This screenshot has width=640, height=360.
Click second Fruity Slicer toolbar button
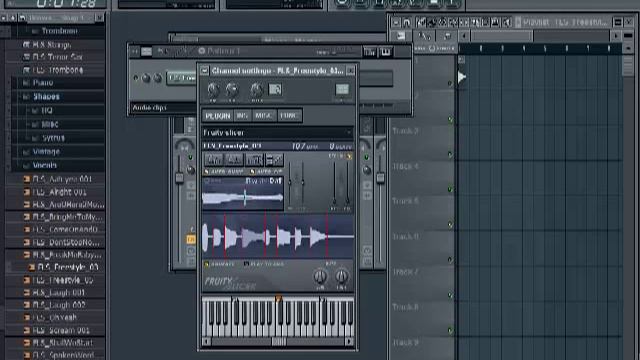[x=233, y=160]
